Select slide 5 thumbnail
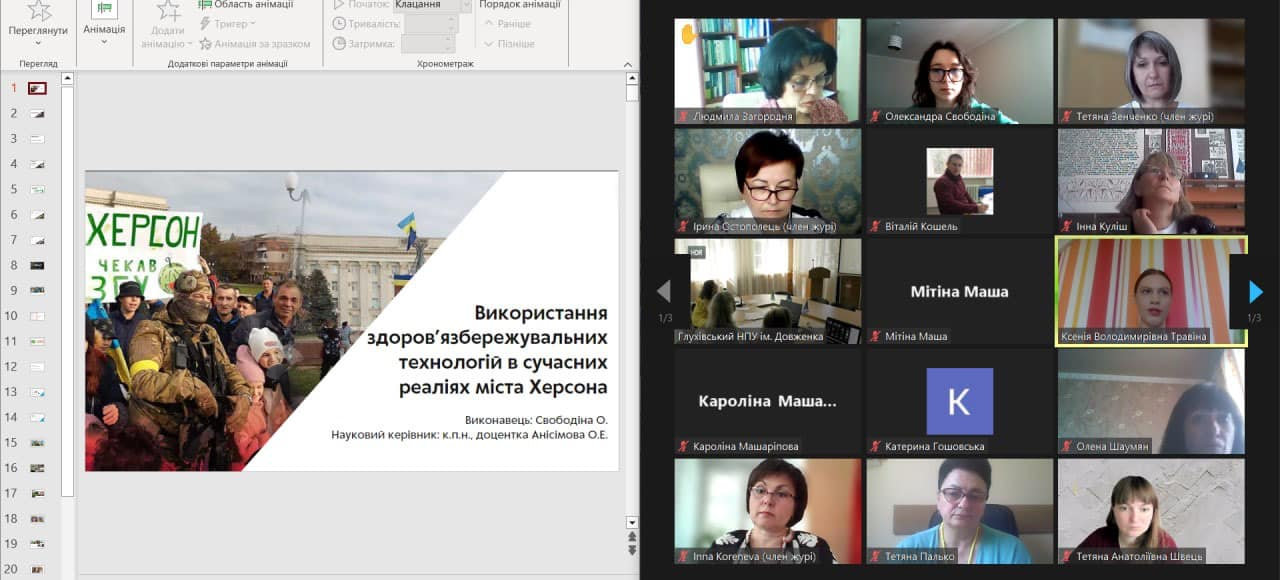 click(x=37, y=189)
